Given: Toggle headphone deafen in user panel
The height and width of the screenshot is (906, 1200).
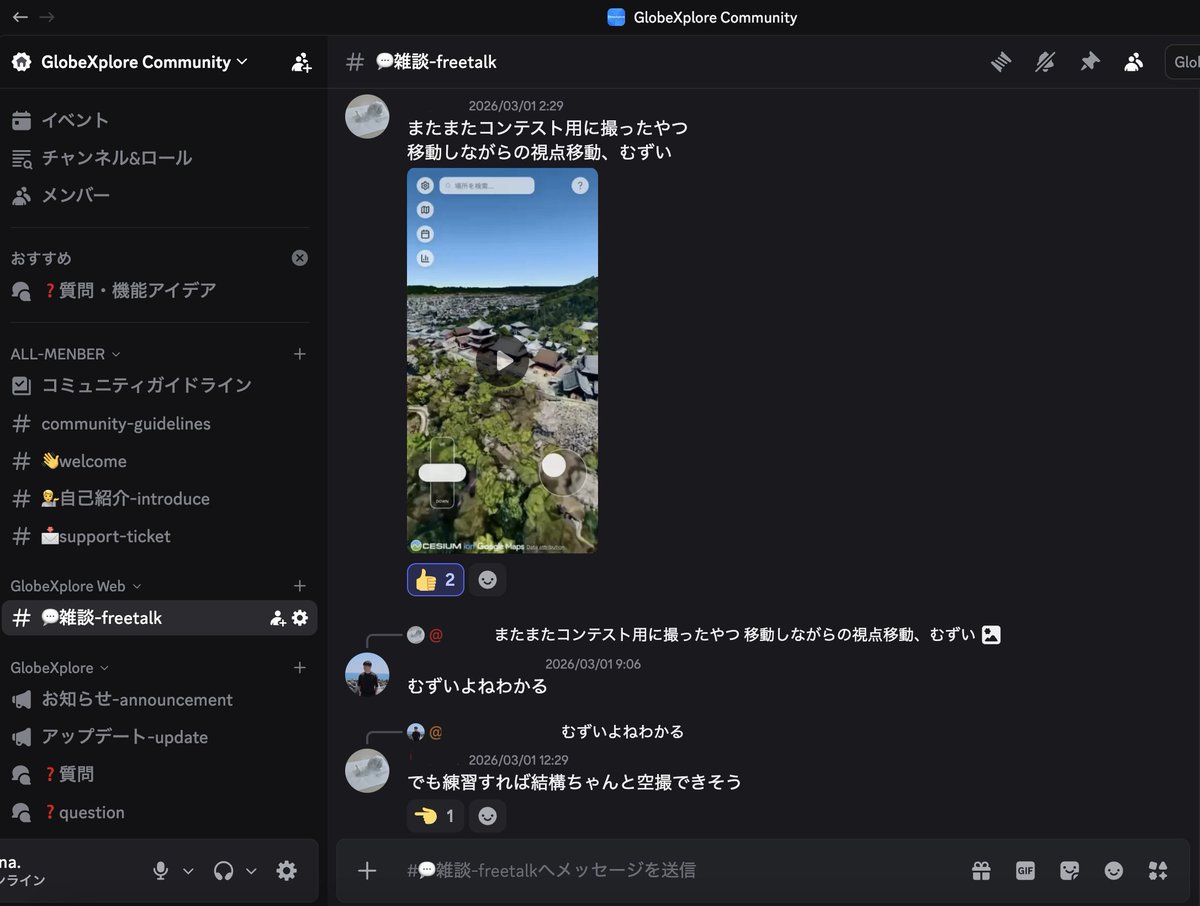Looking at the screenshot, I should 223,871.
